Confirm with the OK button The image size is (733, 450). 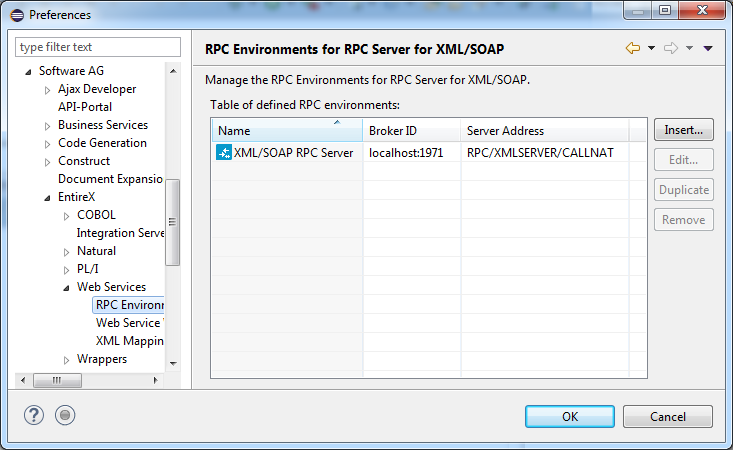pos(569,416)
